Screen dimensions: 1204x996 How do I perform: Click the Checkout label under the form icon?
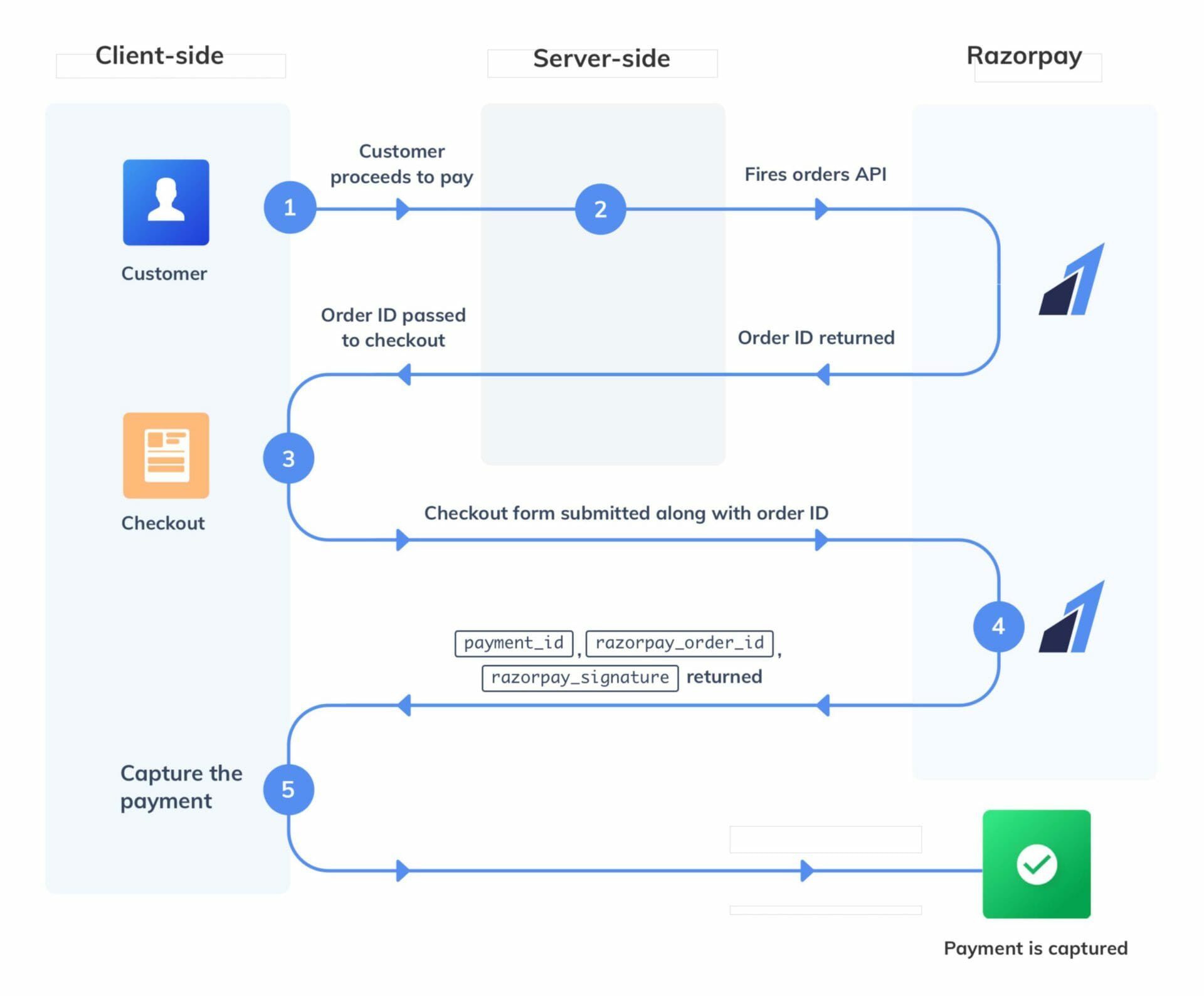[x=163, y=523]
